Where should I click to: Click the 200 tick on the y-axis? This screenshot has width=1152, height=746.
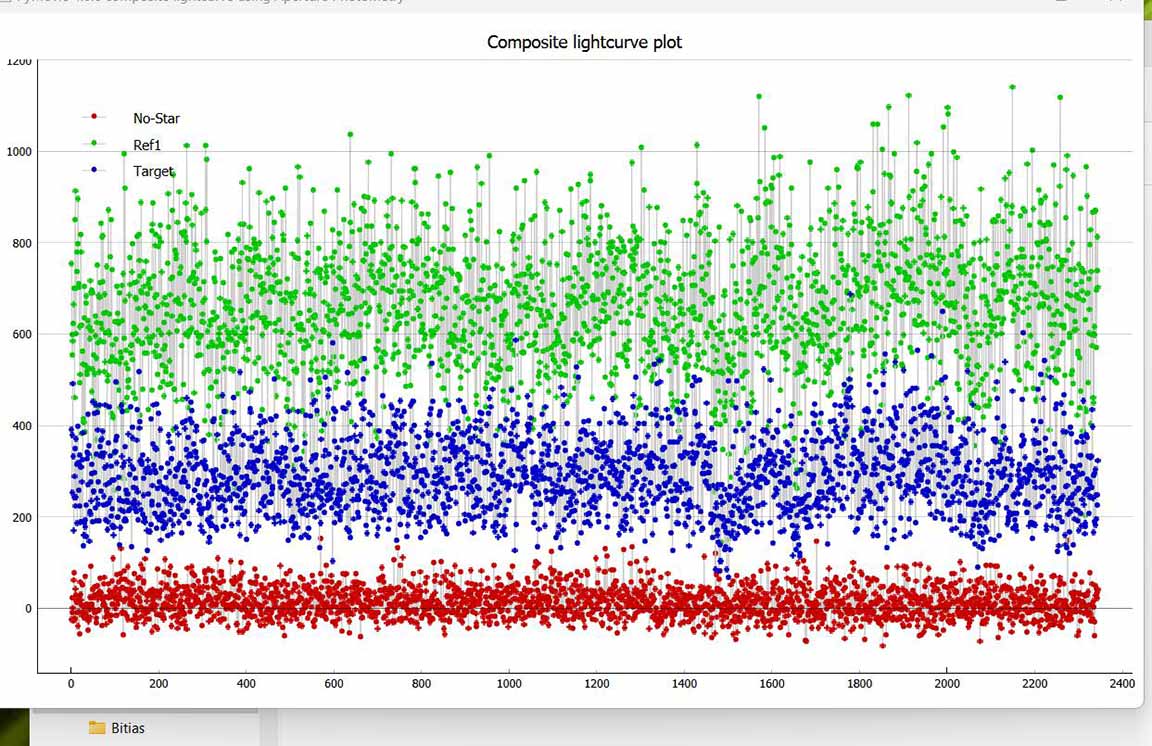[22, 517]
